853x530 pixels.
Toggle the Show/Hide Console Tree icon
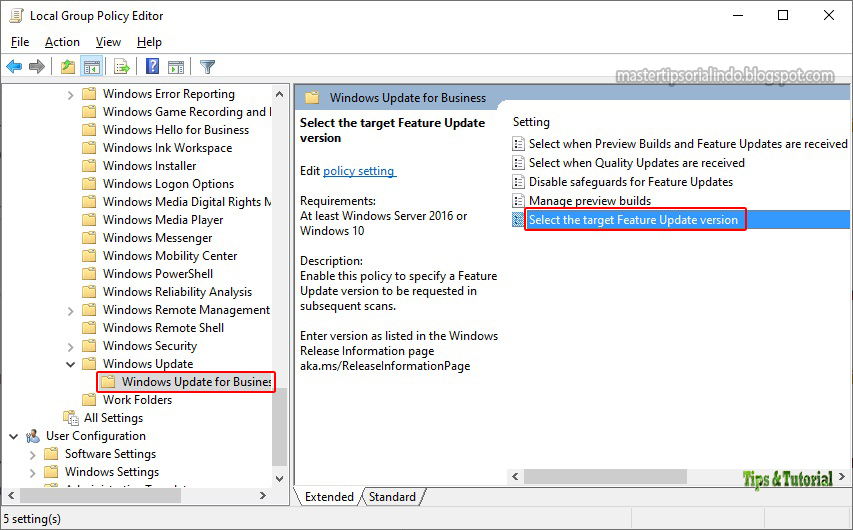coord(91,67)
